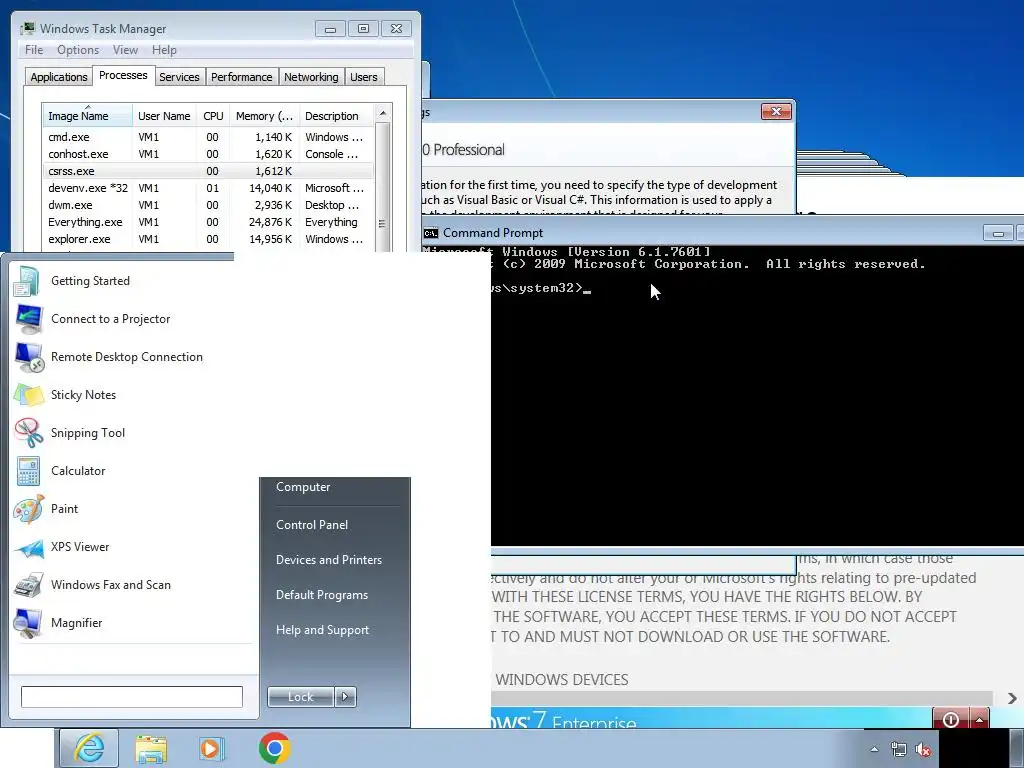Select devenv.exe *32 process row

pos(208,188)
